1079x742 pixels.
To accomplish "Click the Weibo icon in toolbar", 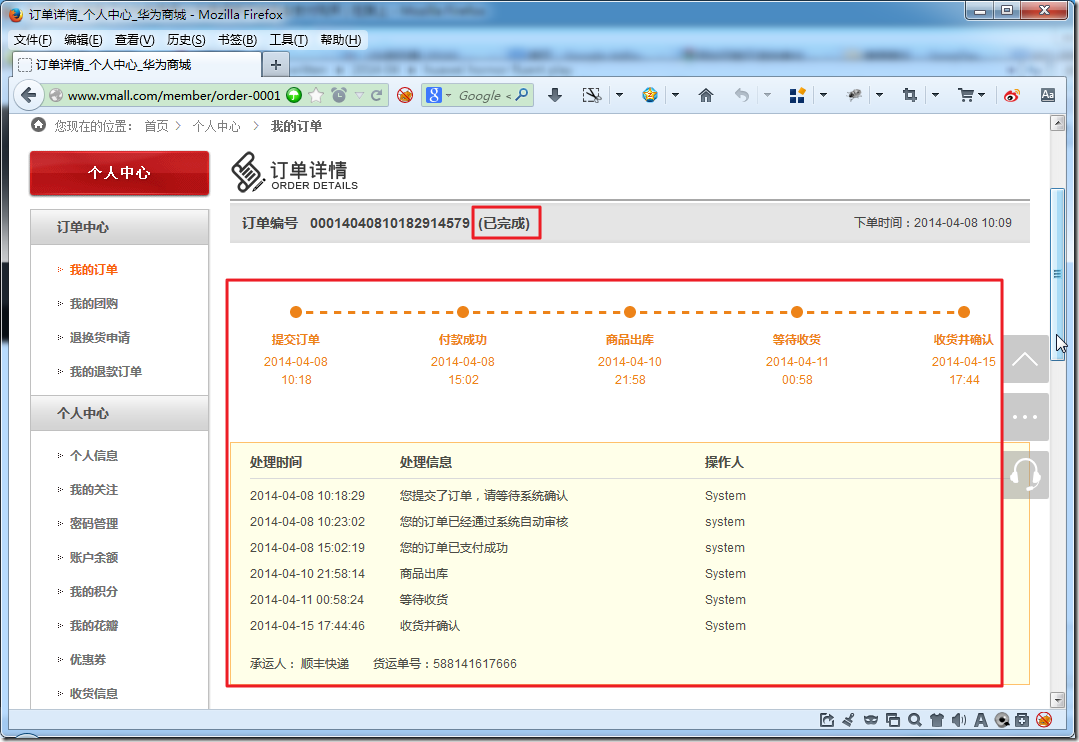I will click(x=1012, y=95).
